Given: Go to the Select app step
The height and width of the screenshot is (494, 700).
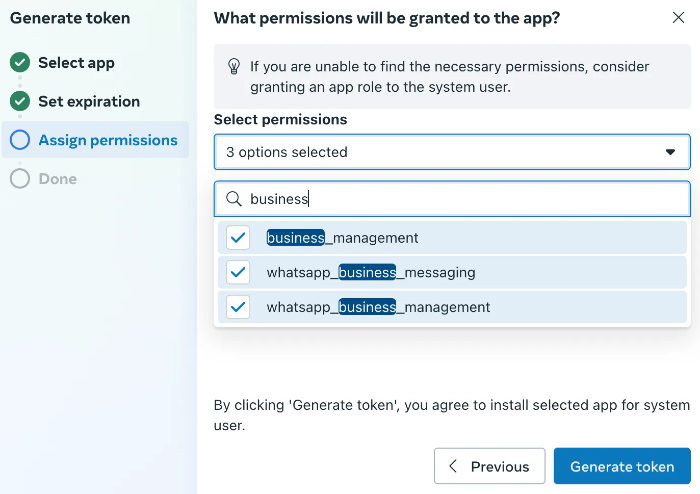Looking at the screenshot, I should point(76,63).
